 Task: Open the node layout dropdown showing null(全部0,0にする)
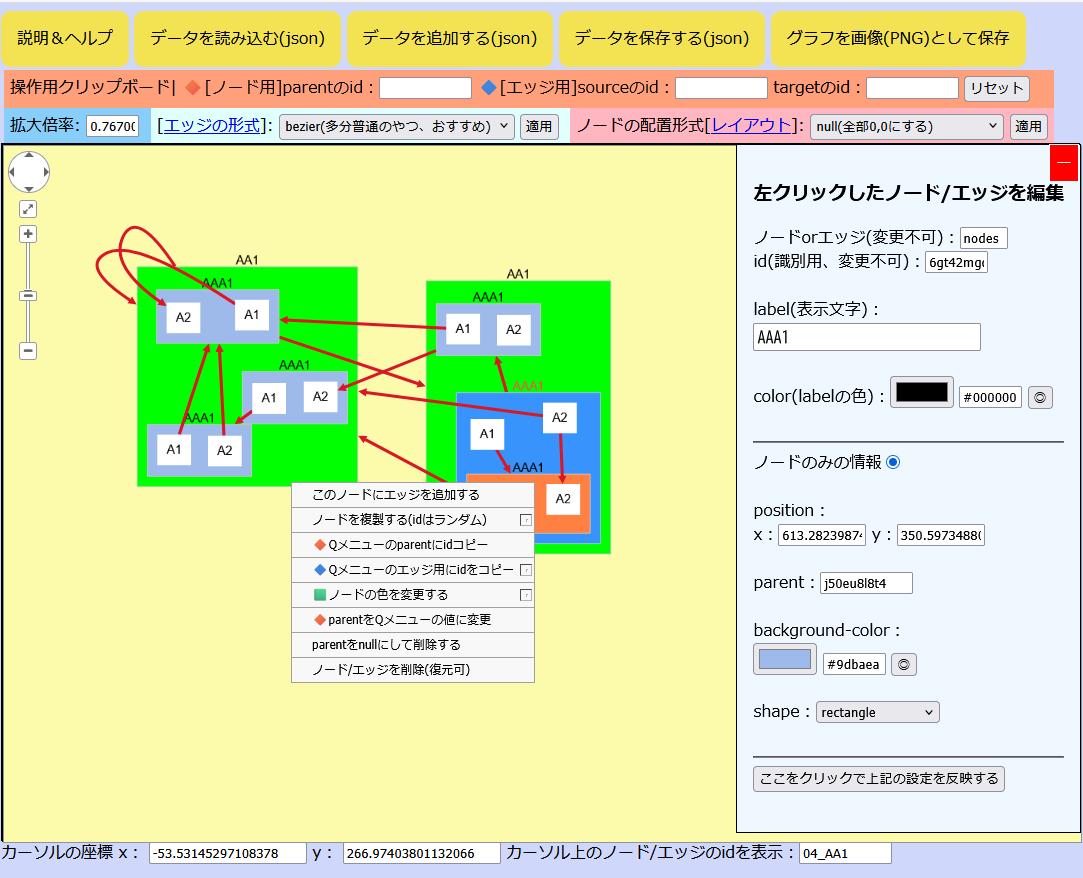[x=905, y=126]
